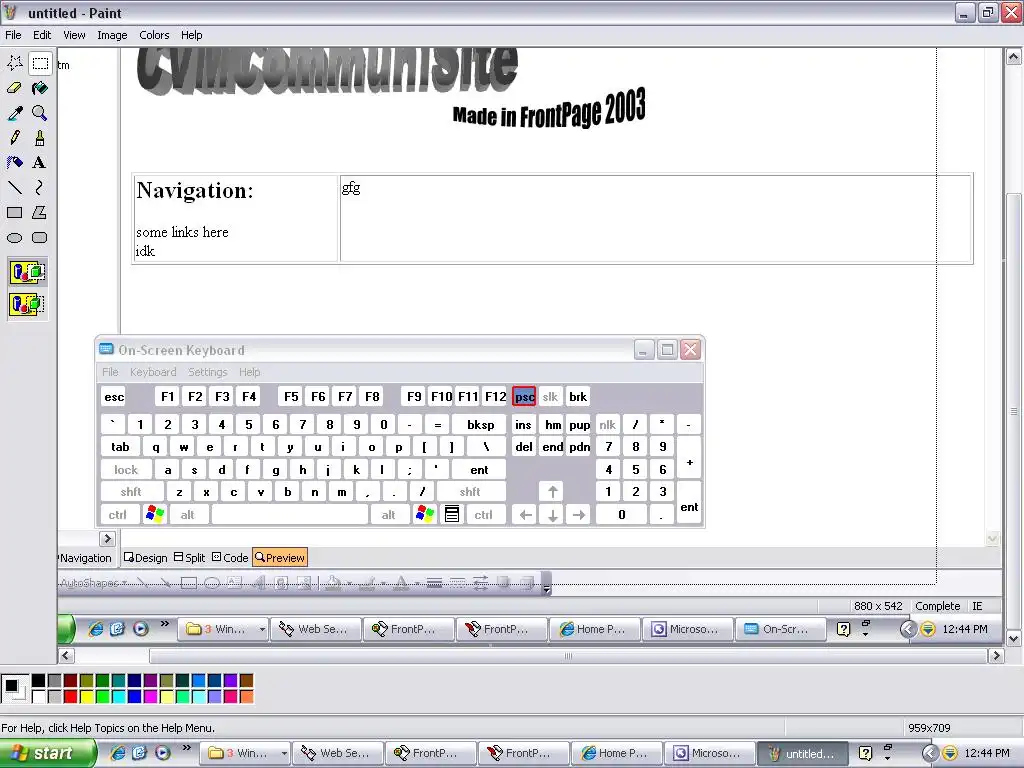1024x768 pixels.
Task: Pick the Rectangle shape tool
Action: coord(15,212)
